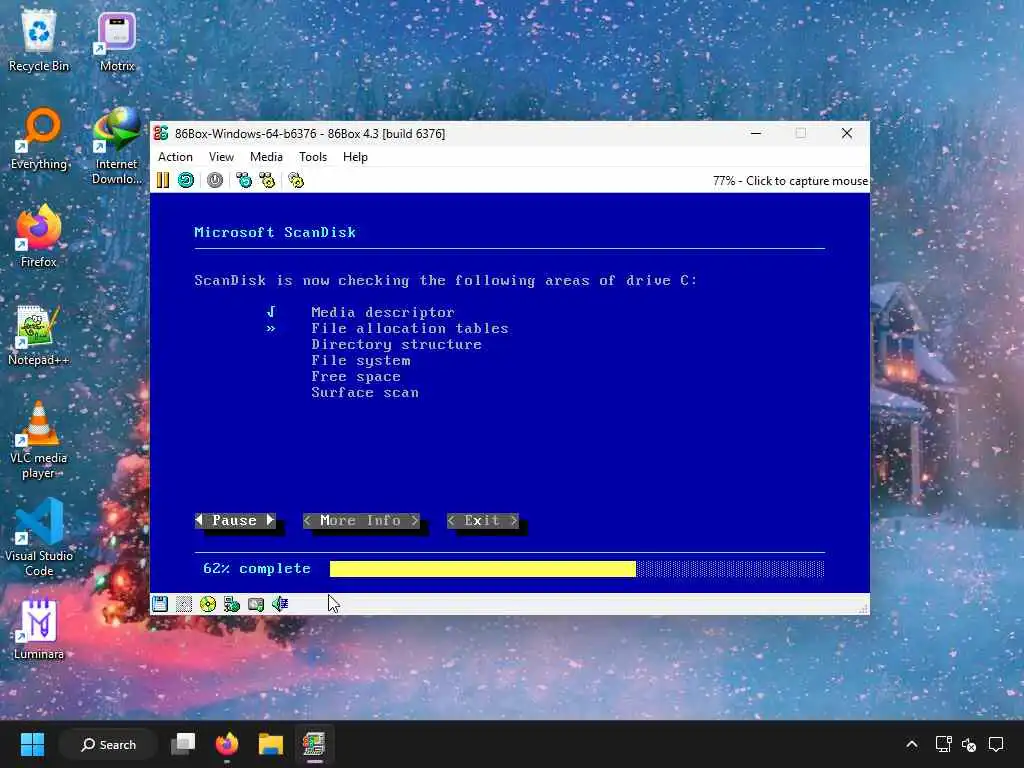The image size is (1024, 768).
Task: Open 86Box settings with the gear toolbar icon
Action: 296,180
